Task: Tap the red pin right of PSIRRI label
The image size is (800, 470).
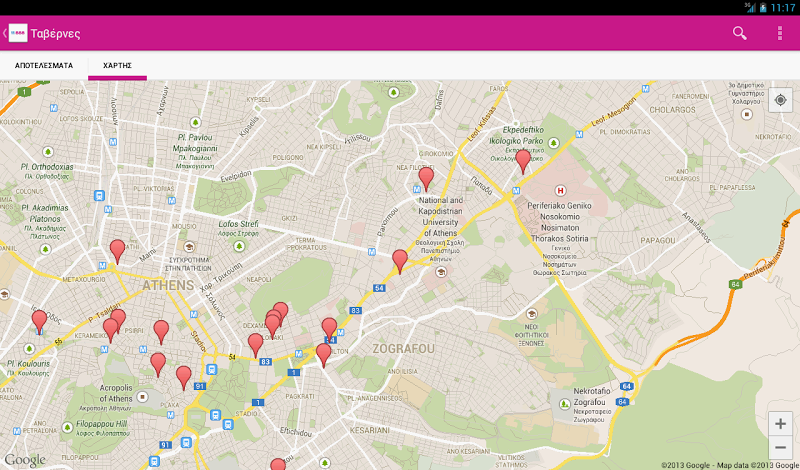Action: point(161,332)
